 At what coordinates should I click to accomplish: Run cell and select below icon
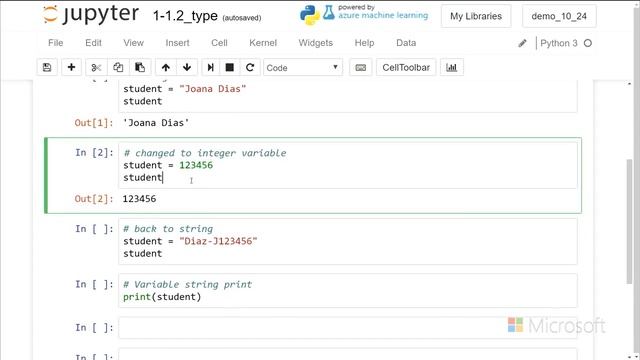click(x=211, y=67)
